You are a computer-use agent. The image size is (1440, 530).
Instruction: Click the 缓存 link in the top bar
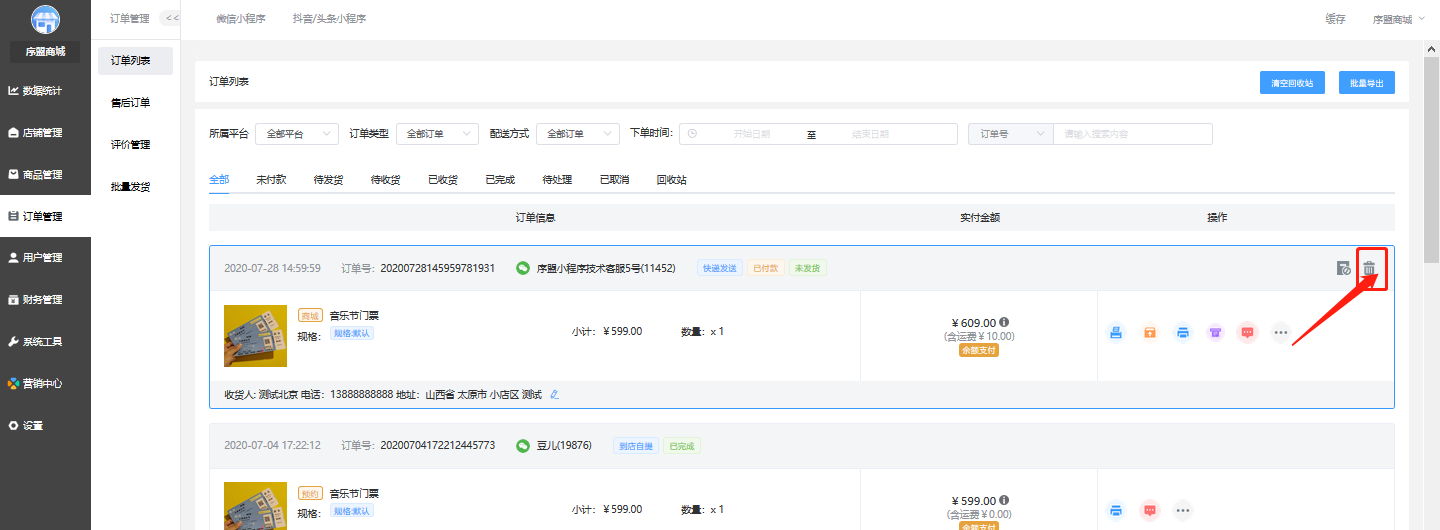[x=1335, y=19]
